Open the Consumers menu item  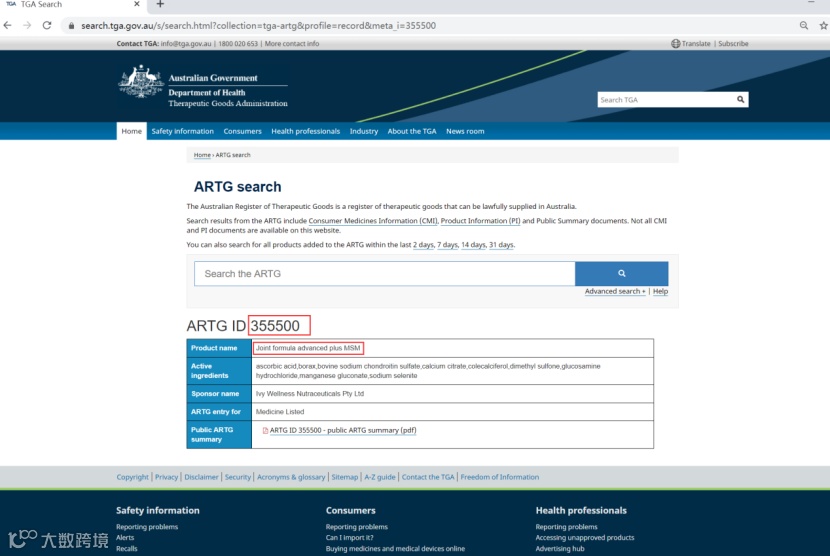tap(242, 131)
